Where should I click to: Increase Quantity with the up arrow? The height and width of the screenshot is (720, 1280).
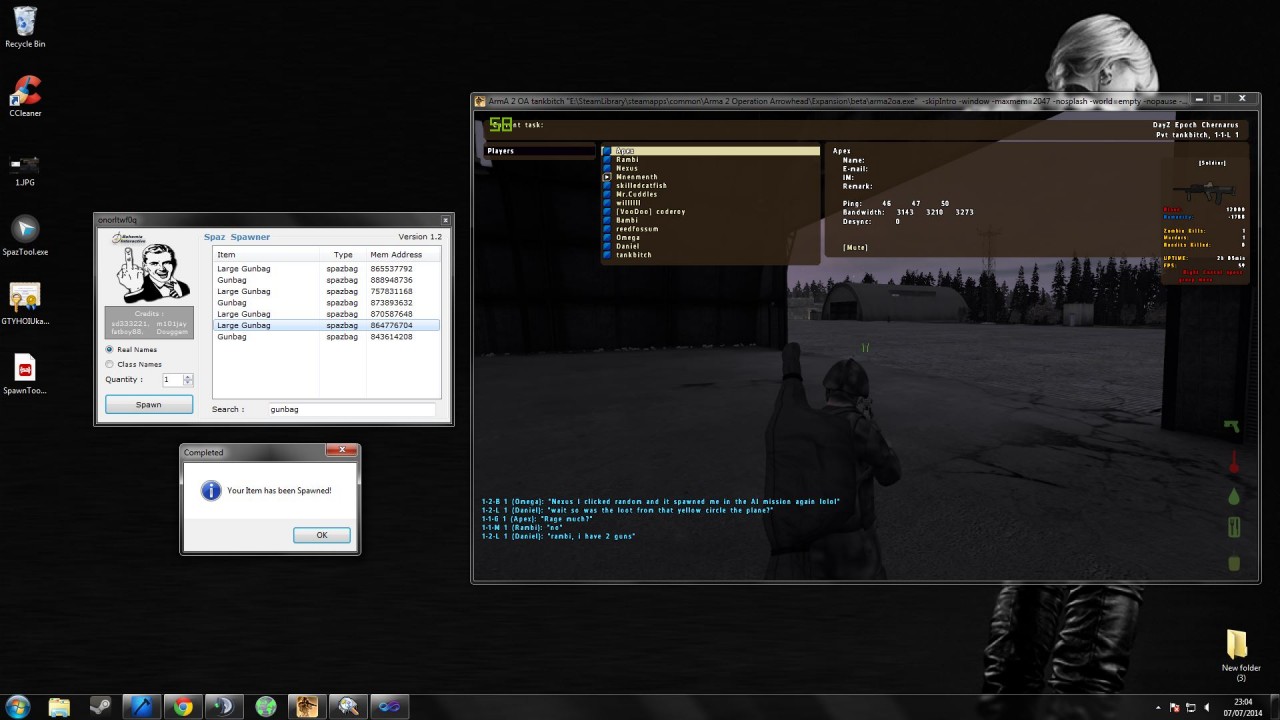(188, 377)
